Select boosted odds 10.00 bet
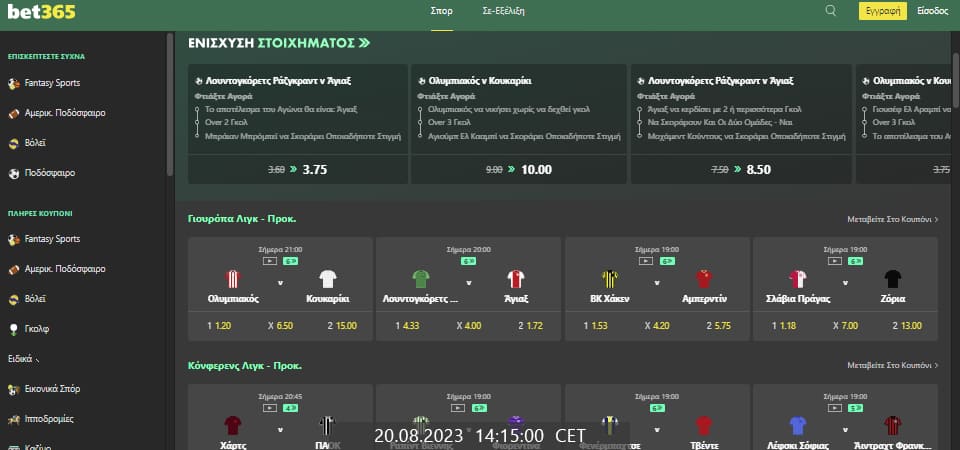Image resolution: width=960 pixels, height=450 pixels. [519, 170]
